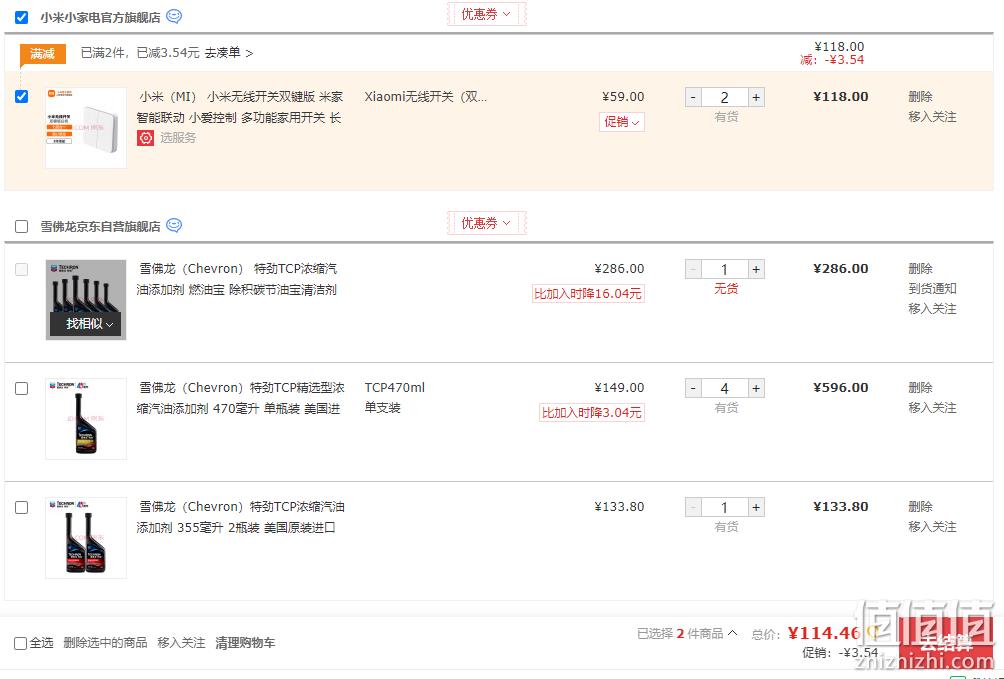
Task: Check the 355毫升 2瓶装 item checkbox
Action: click(22, 508)
